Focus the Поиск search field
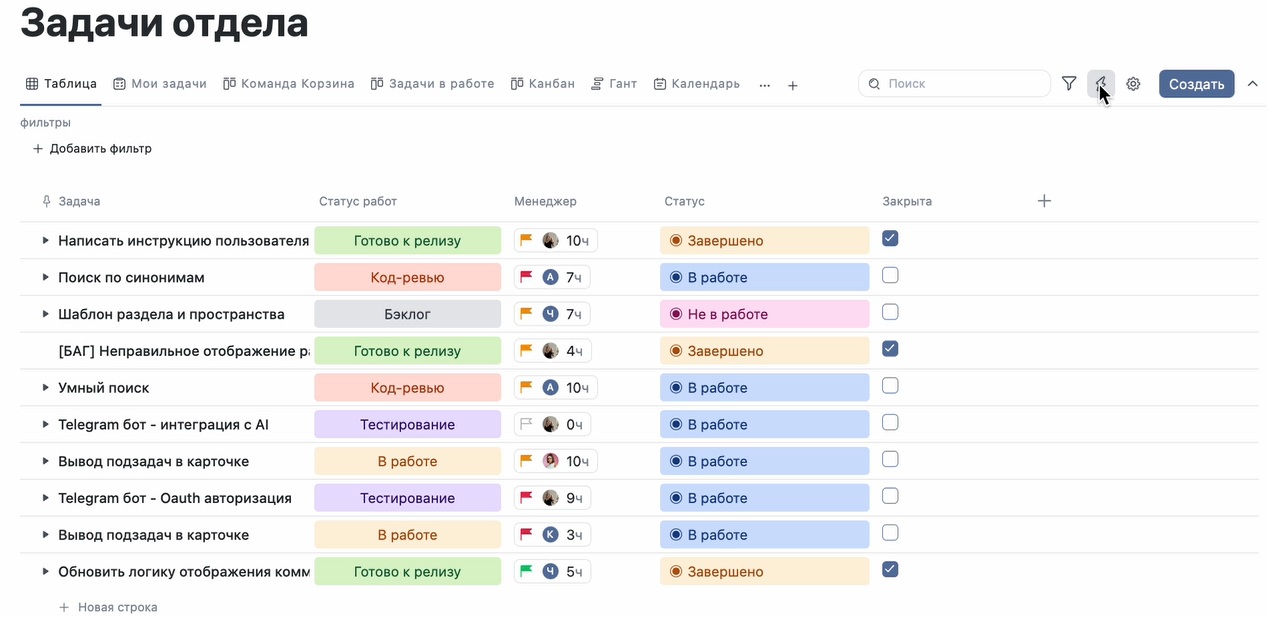The width and height of the screenshot is (1268, 617). point(962,84)
